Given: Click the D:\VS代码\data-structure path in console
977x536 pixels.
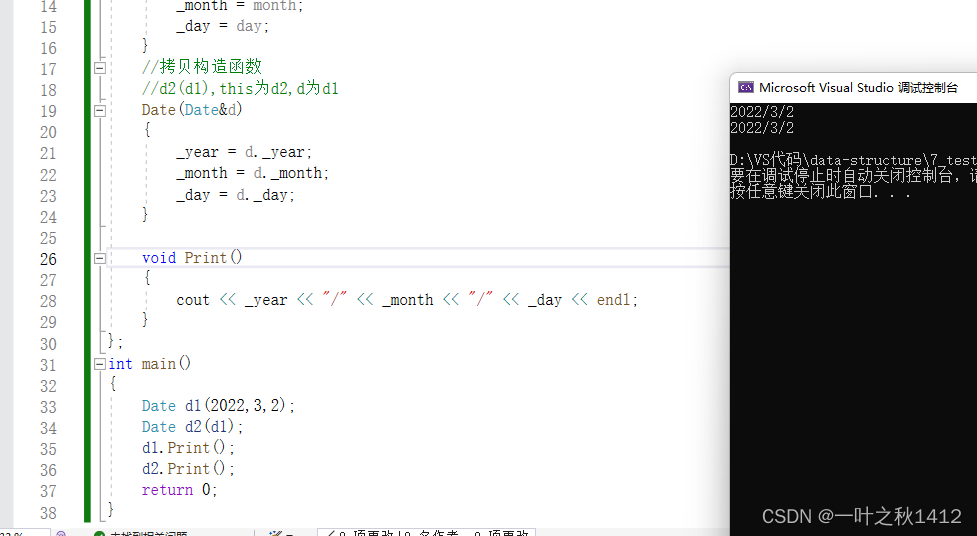Looking at the screenshot, I should (x=853, y=160).
